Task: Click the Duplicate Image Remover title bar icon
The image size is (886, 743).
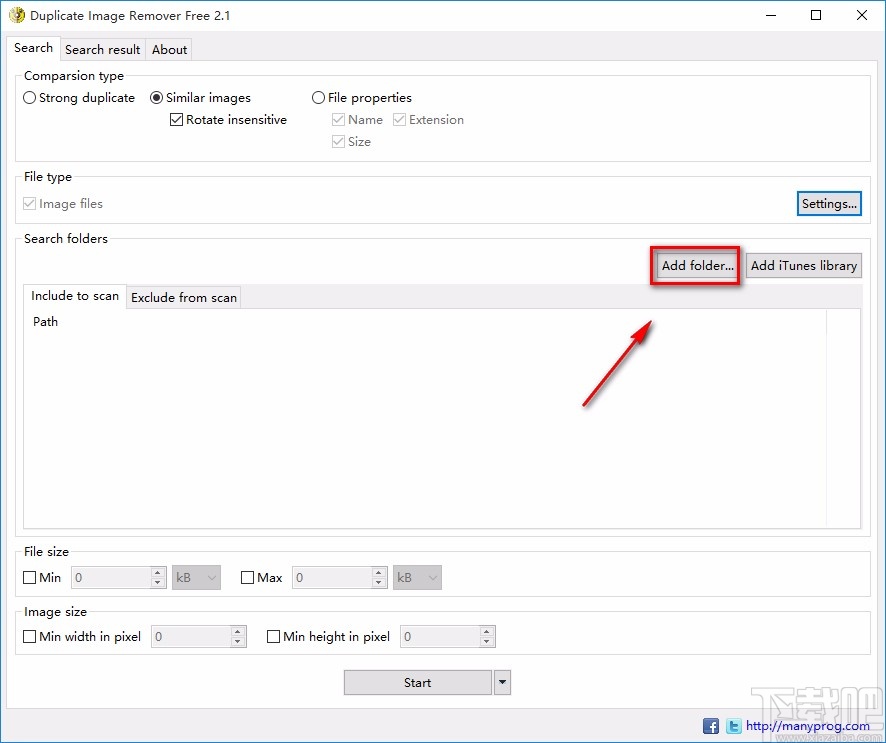Action: (17, 15)
